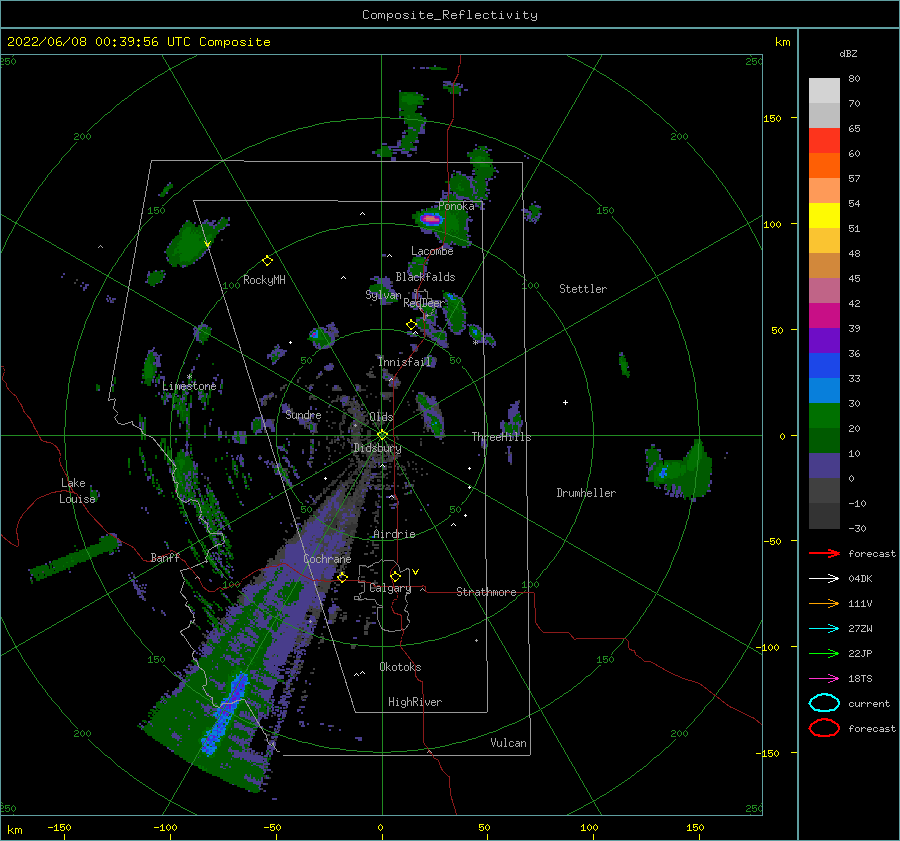
Task: Click the red forecast arrow in legend
Action: click(824, 553)
